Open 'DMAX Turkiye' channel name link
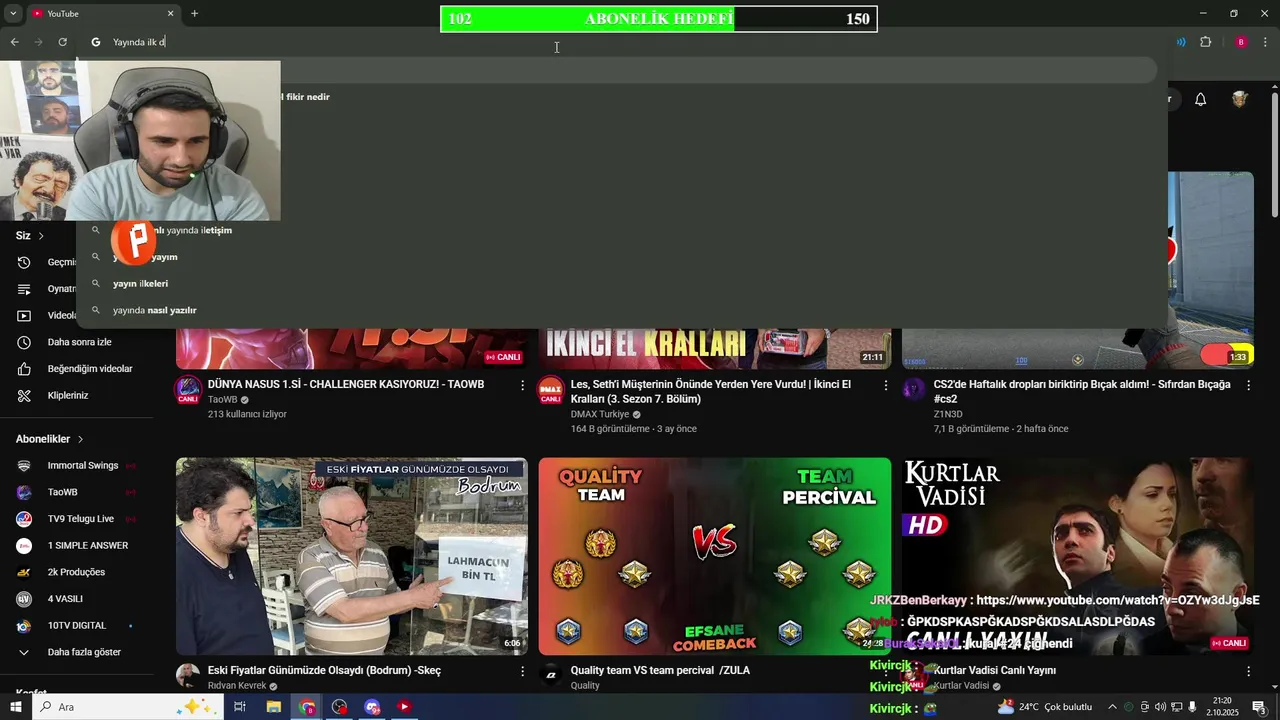The image size is (1280, 720). coord(600,414)
